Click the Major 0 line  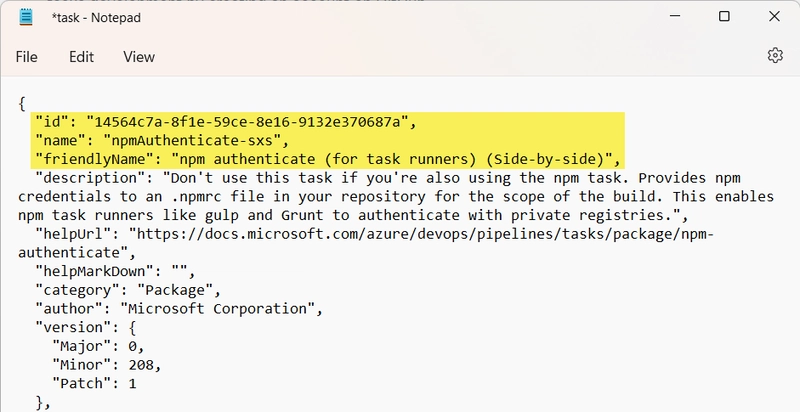click(x=98, y=347)
